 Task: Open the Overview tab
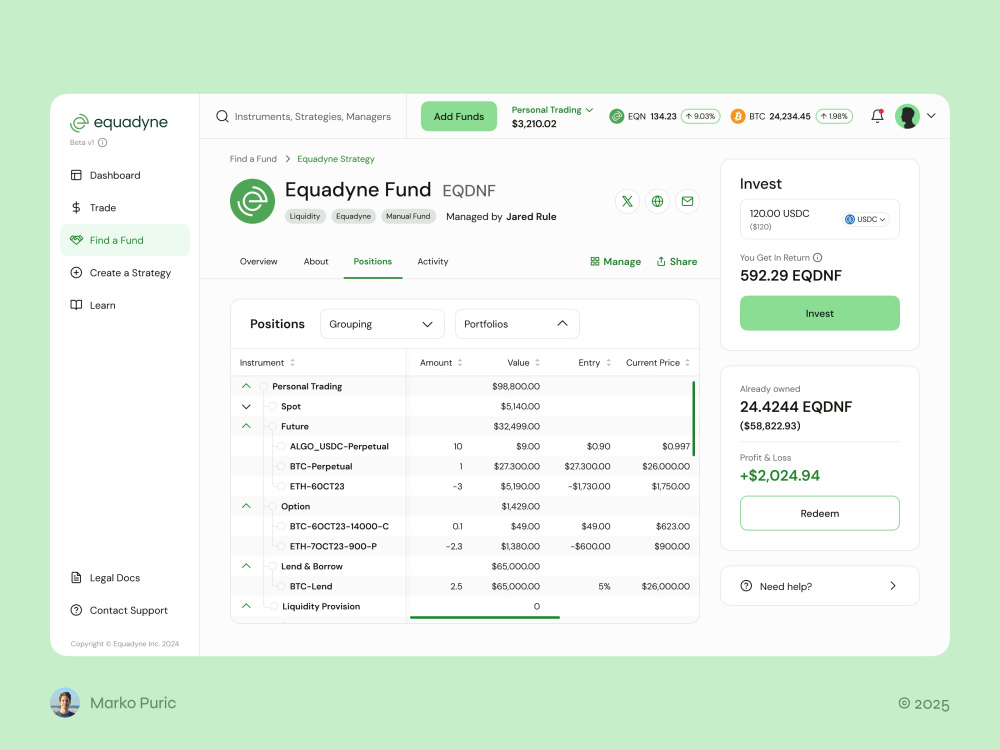point(258,261)
